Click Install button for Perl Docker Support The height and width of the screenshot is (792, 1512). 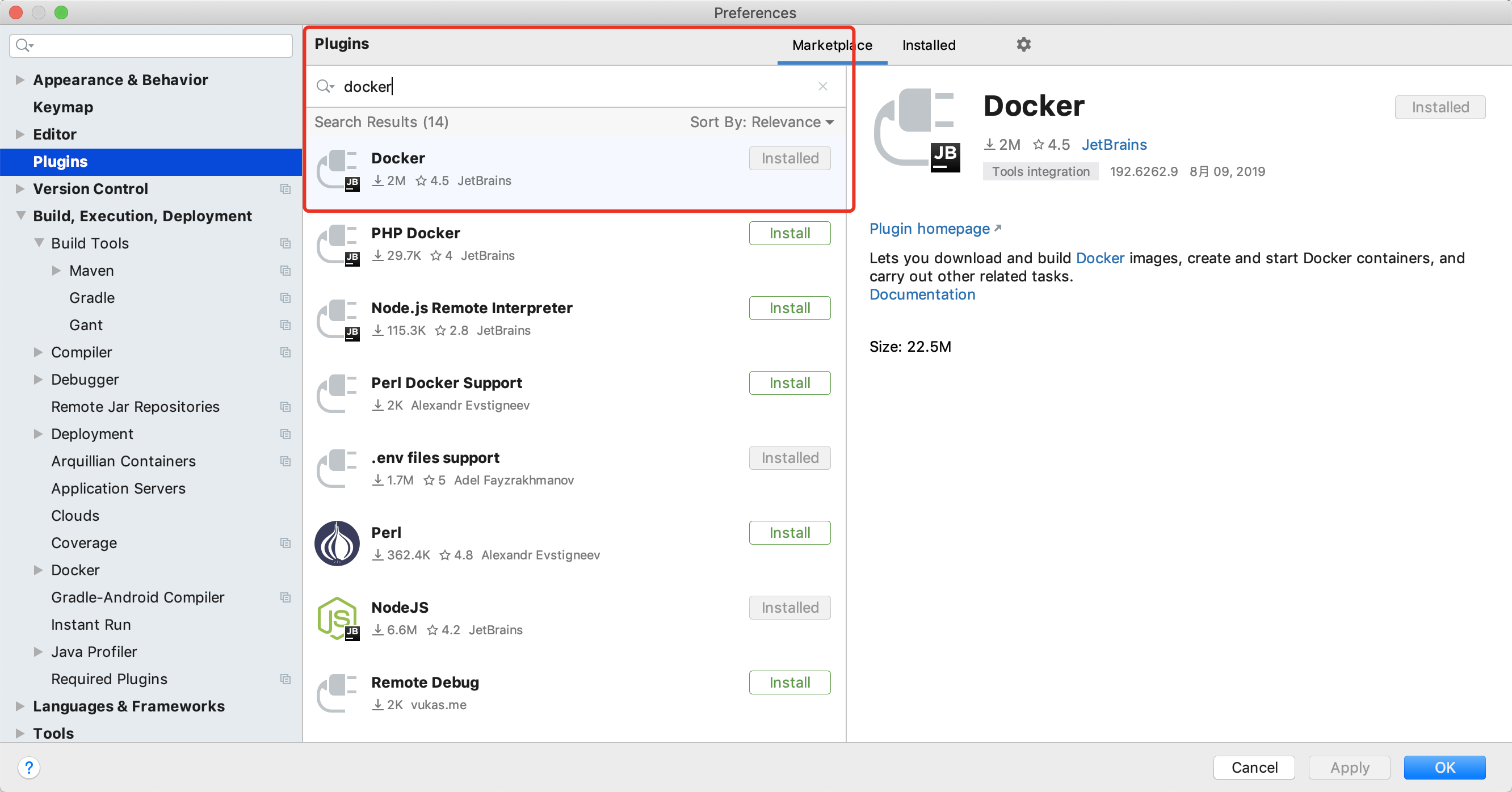(790, 383)
